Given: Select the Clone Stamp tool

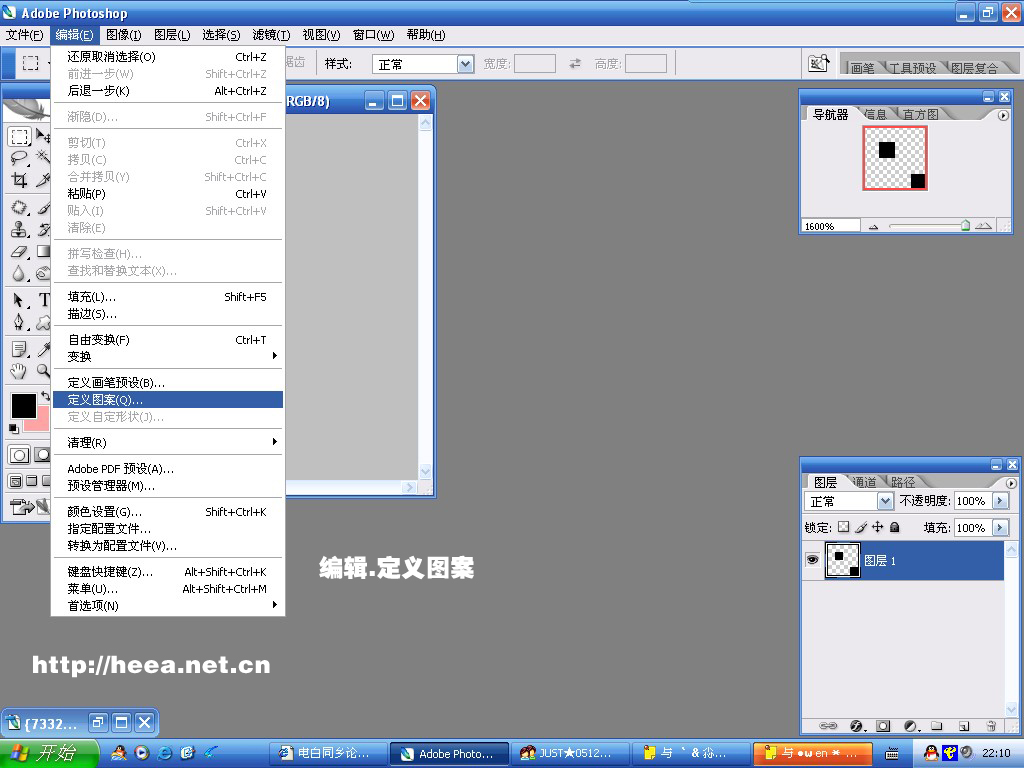Looking at the screenshot, I should pyautogui.click(x=20, y=230).
